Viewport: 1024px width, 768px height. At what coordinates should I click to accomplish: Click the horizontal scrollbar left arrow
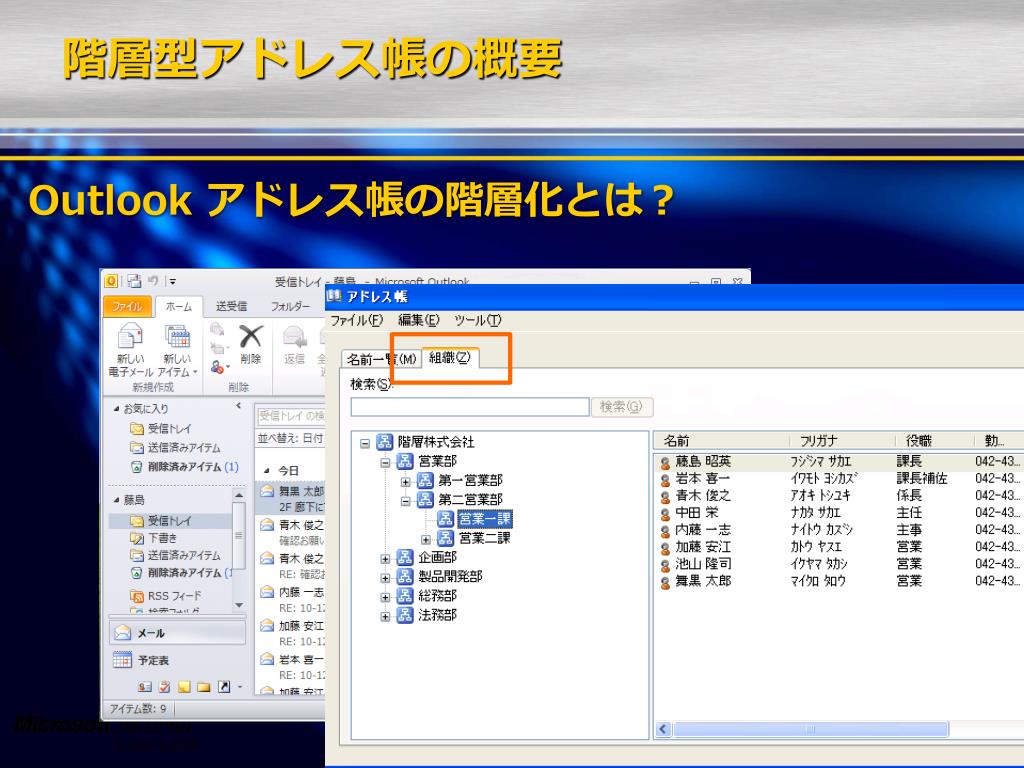664,729
